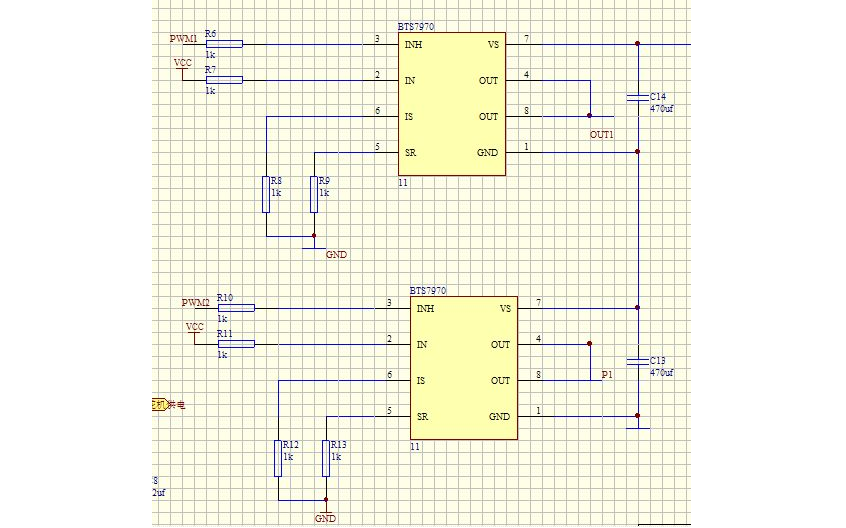Click the vertical resistor R12
Screen dimensions: 846x528
278,458
